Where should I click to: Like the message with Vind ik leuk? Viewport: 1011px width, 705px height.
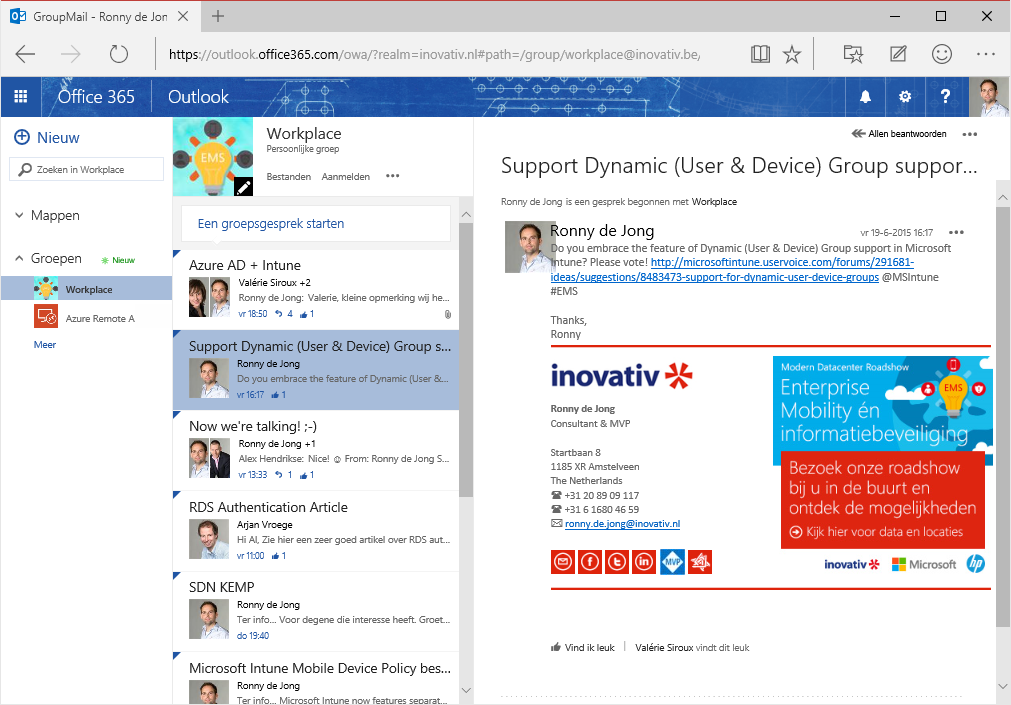587,647
